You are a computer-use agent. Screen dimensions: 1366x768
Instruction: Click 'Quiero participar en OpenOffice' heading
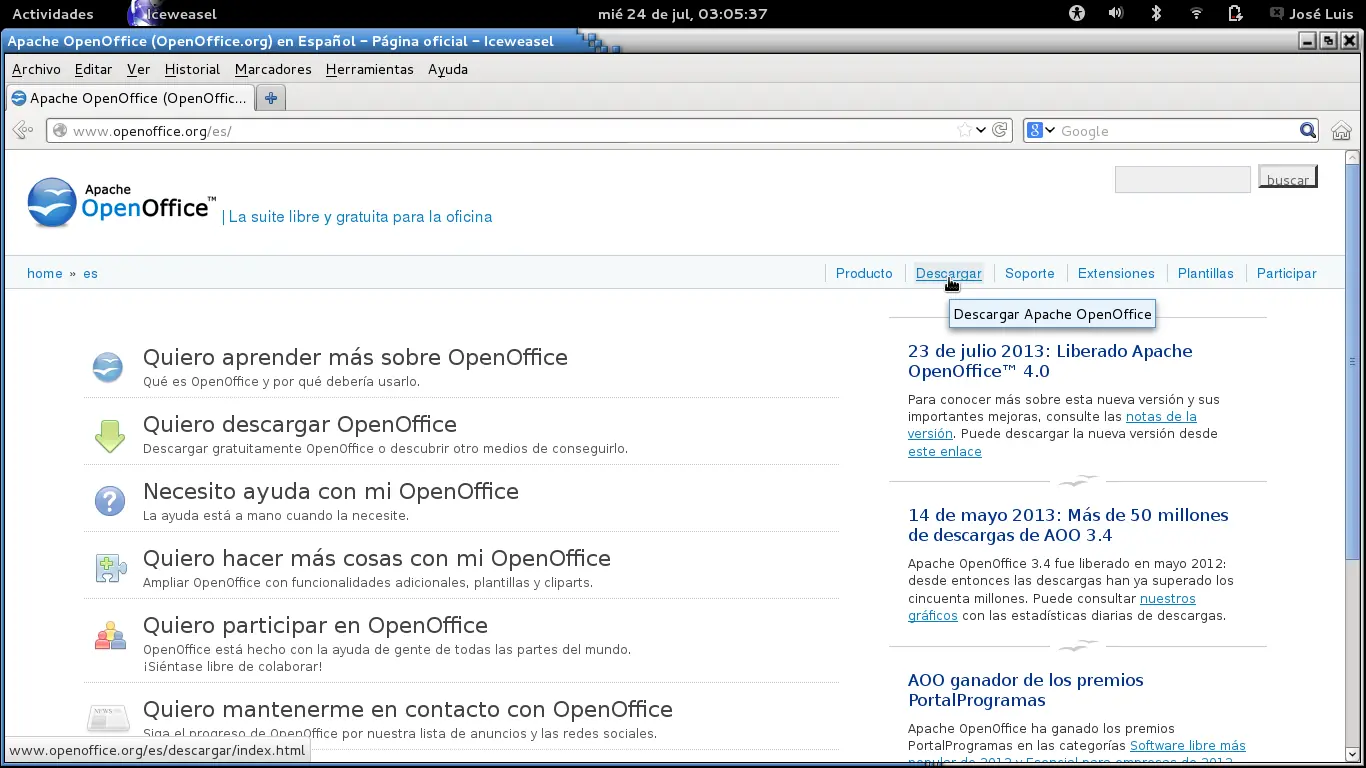(x=315, y=625)
